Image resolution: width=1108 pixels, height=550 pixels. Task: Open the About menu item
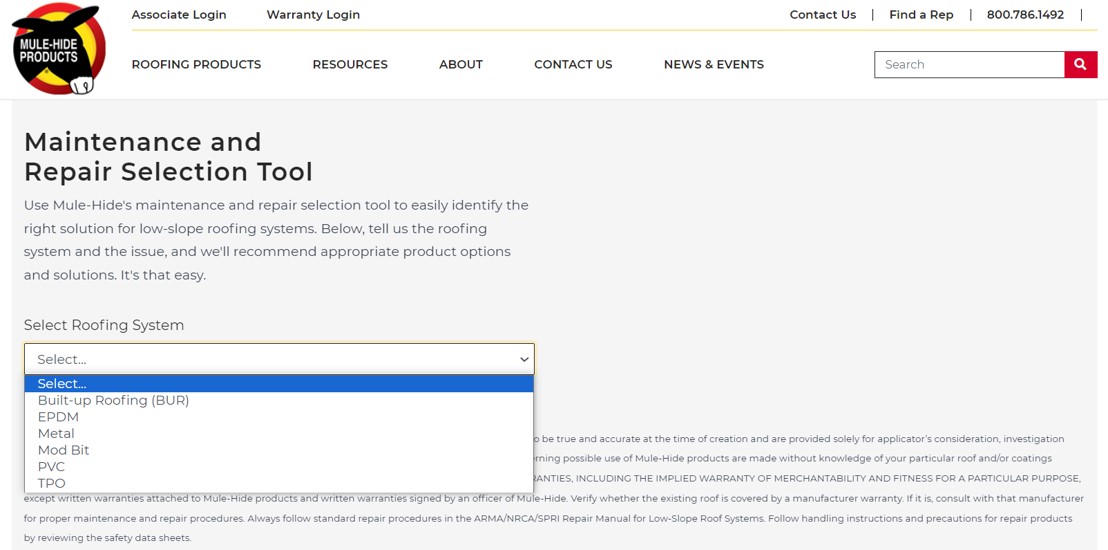tap(461, 64)
